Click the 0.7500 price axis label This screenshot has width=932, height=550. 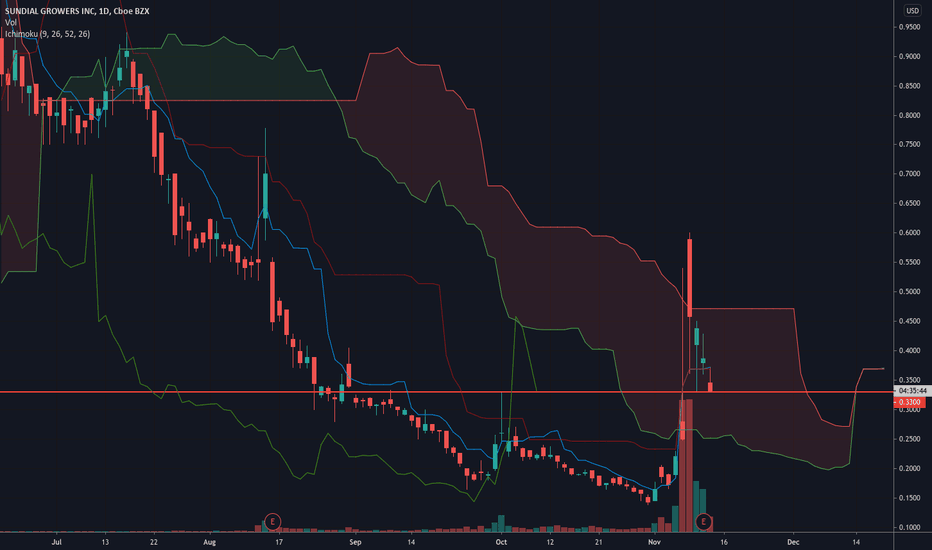click(x=909, y=144)
